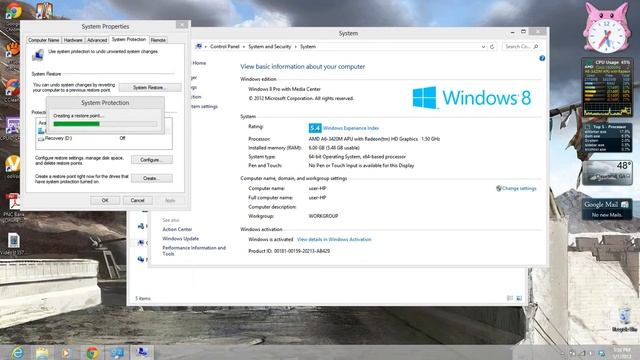
Task: Expand the chevron after Control Panel breadcrumb
Action: 244,47
